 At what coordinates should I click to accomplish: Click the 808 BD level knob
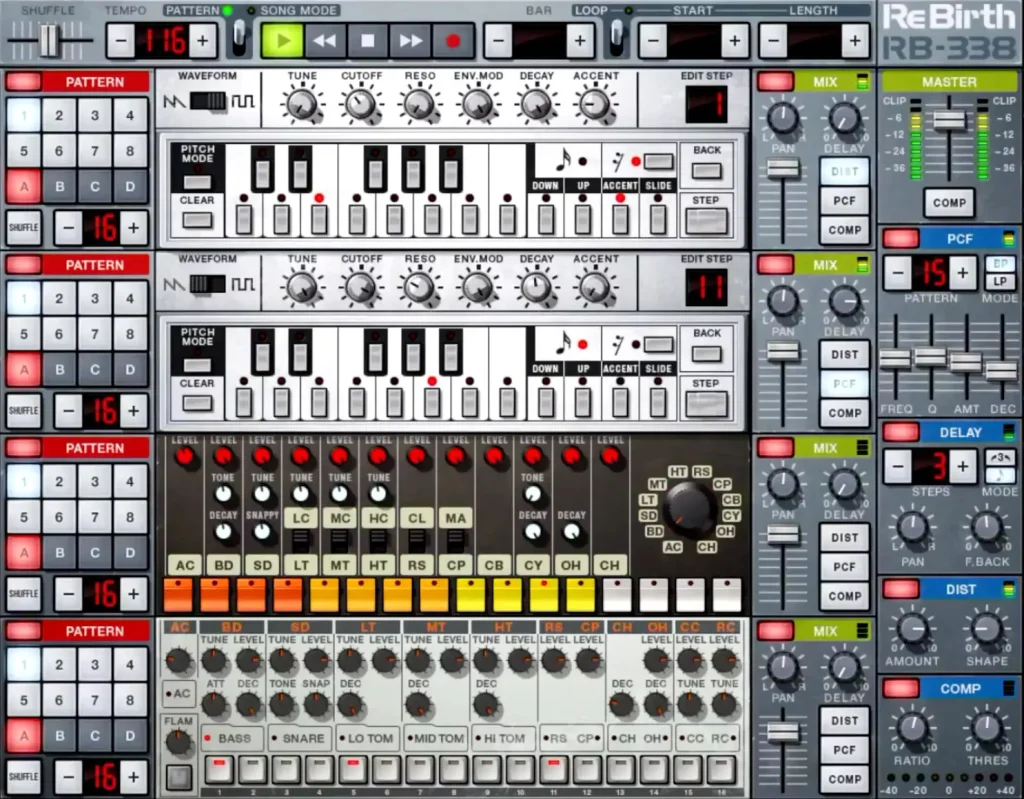(223, 457)
